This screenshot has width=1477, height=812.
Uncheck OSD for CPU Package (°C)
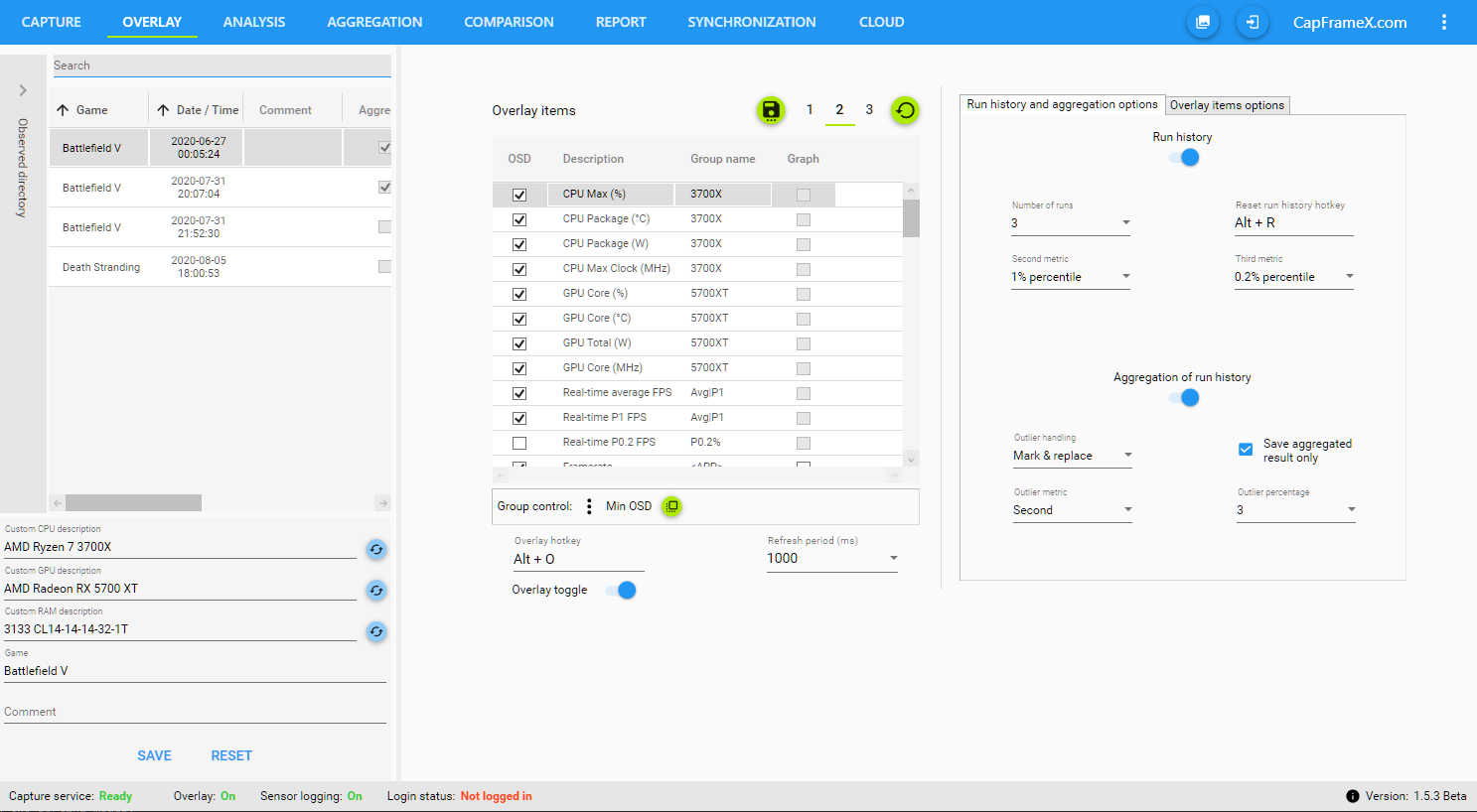coord(519,219)
